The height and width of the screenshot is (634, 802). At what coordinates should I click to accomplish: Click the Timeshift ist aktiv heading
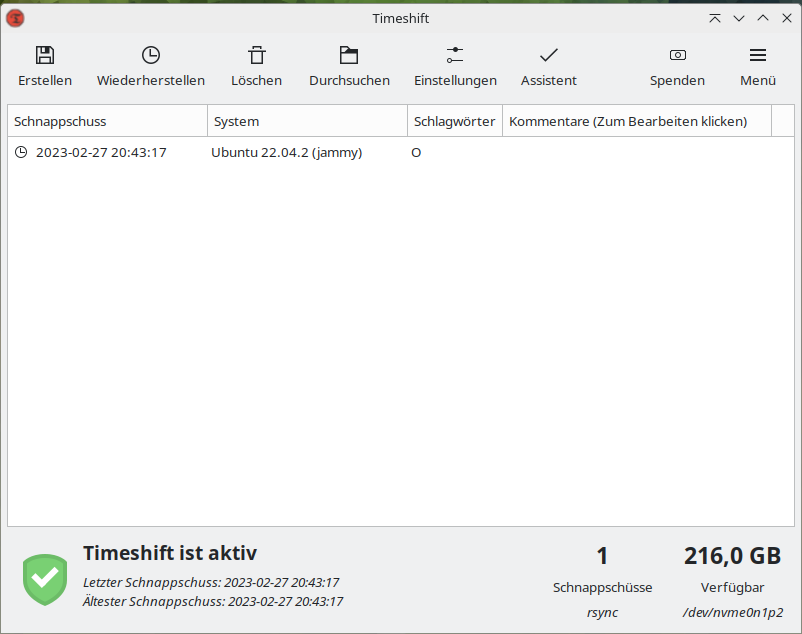tap(170, 553)
